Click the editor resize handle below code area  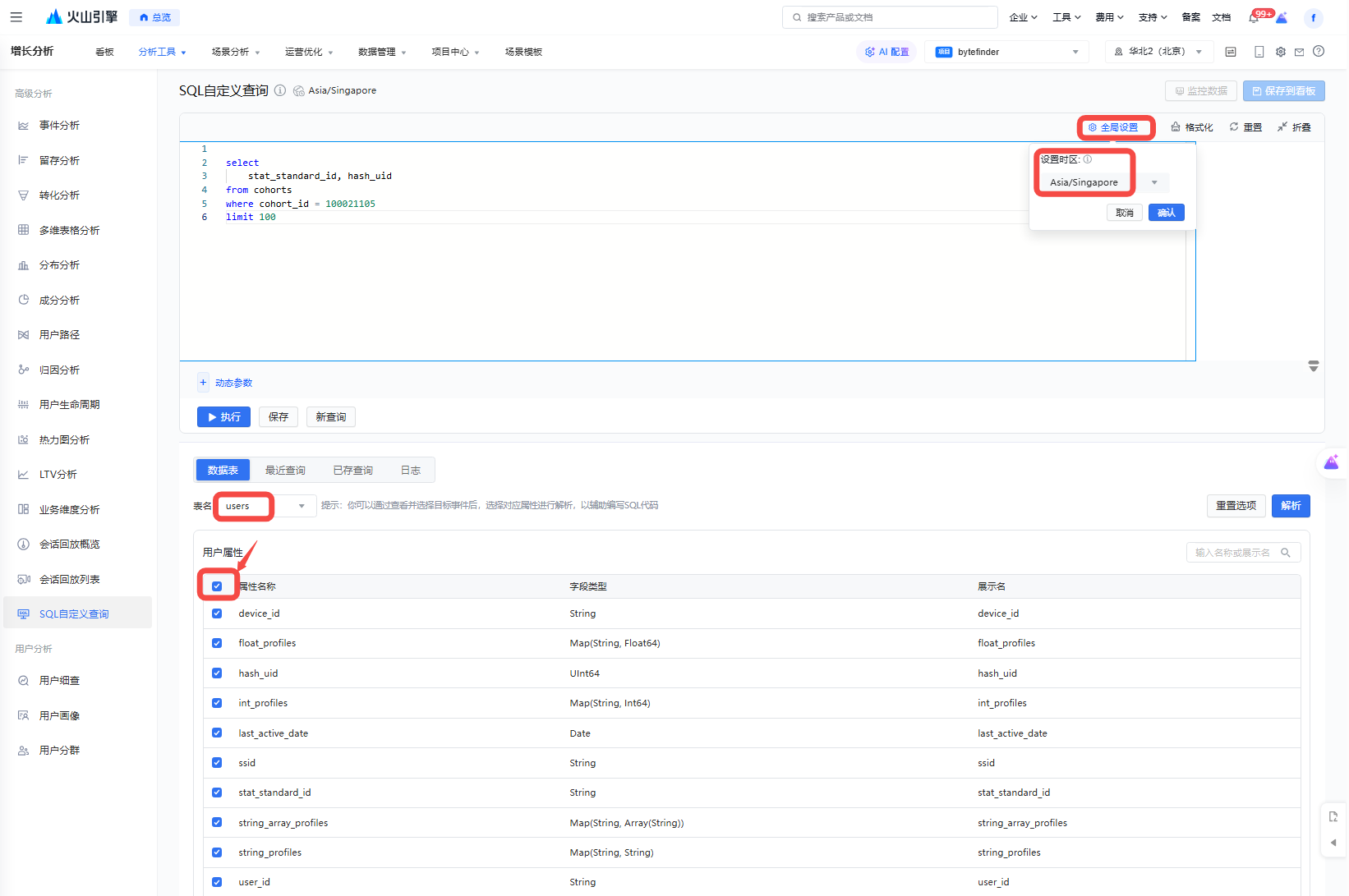pyautogui.click(x=1314, y=366)
